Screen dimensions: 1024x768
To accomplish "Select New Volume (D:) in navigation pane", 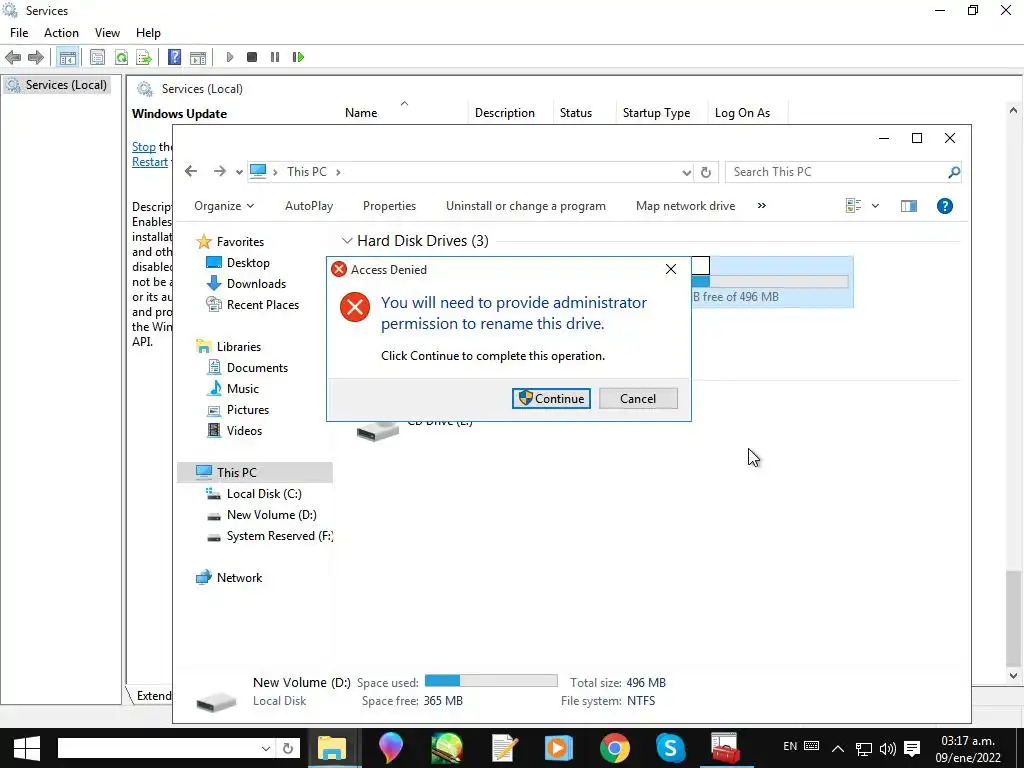I will pos(261,515).
